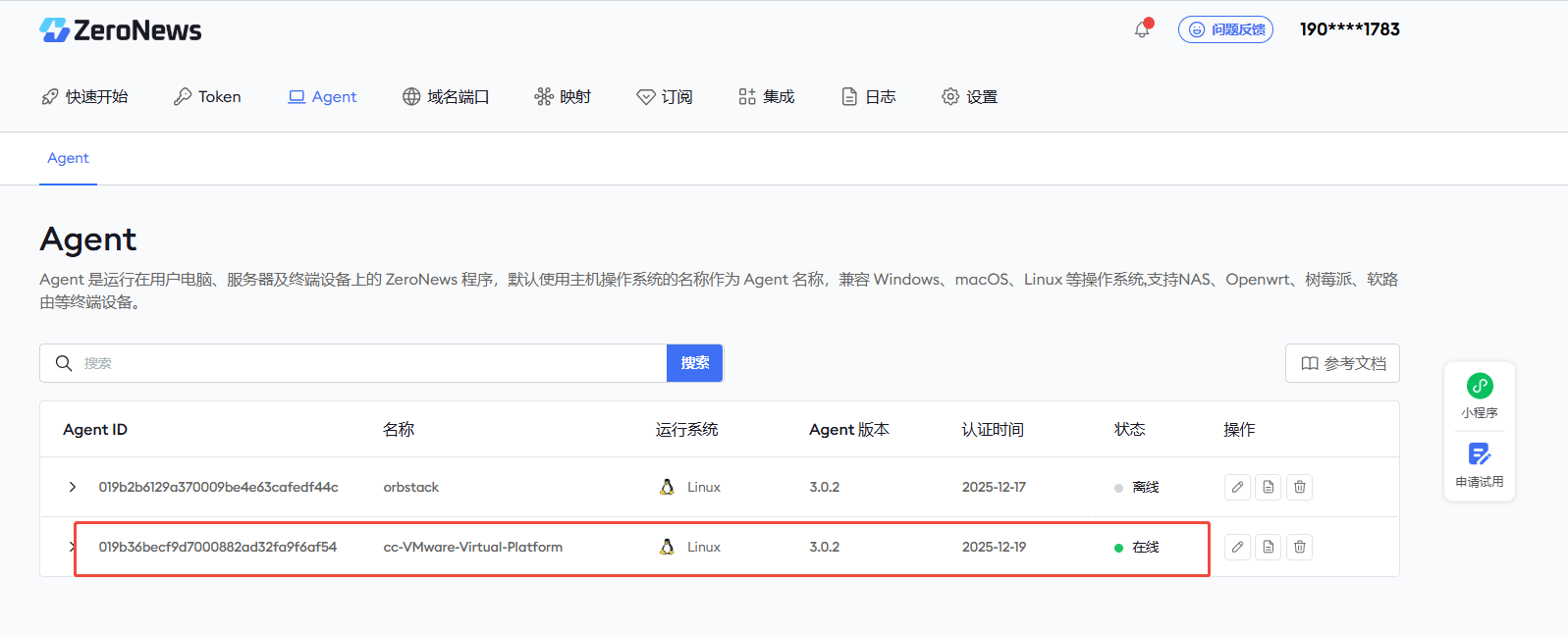Open the account menu 190****1783
Screen dimensions: 1568x637
(1349, 29)
